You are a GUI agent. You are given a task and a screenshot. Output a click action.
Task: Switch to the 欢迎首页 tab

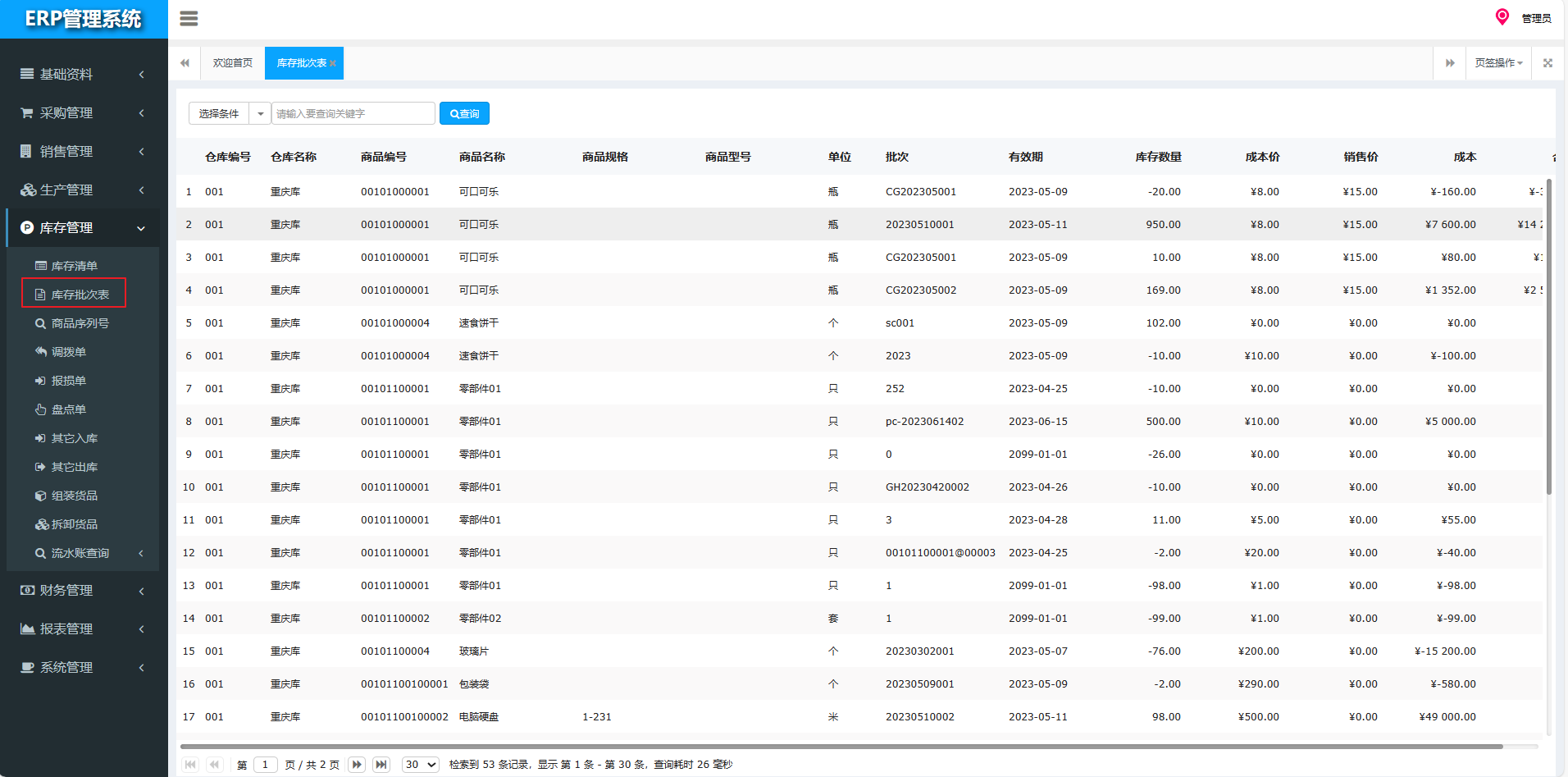click(x=233, y=63)
